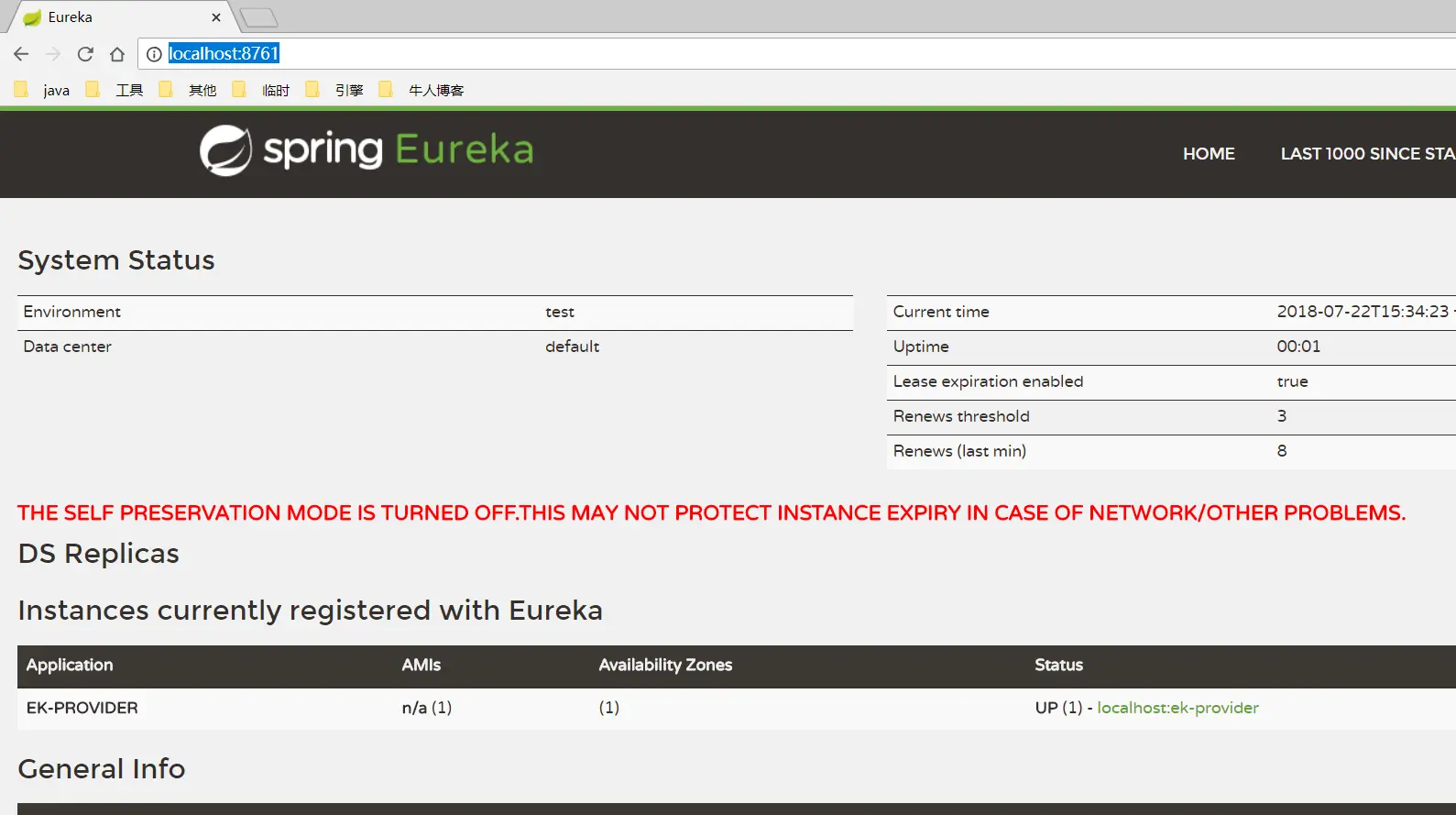Screen dimensions: 1456x815
Task: Select the data center value default
Action: coord(572,347)
